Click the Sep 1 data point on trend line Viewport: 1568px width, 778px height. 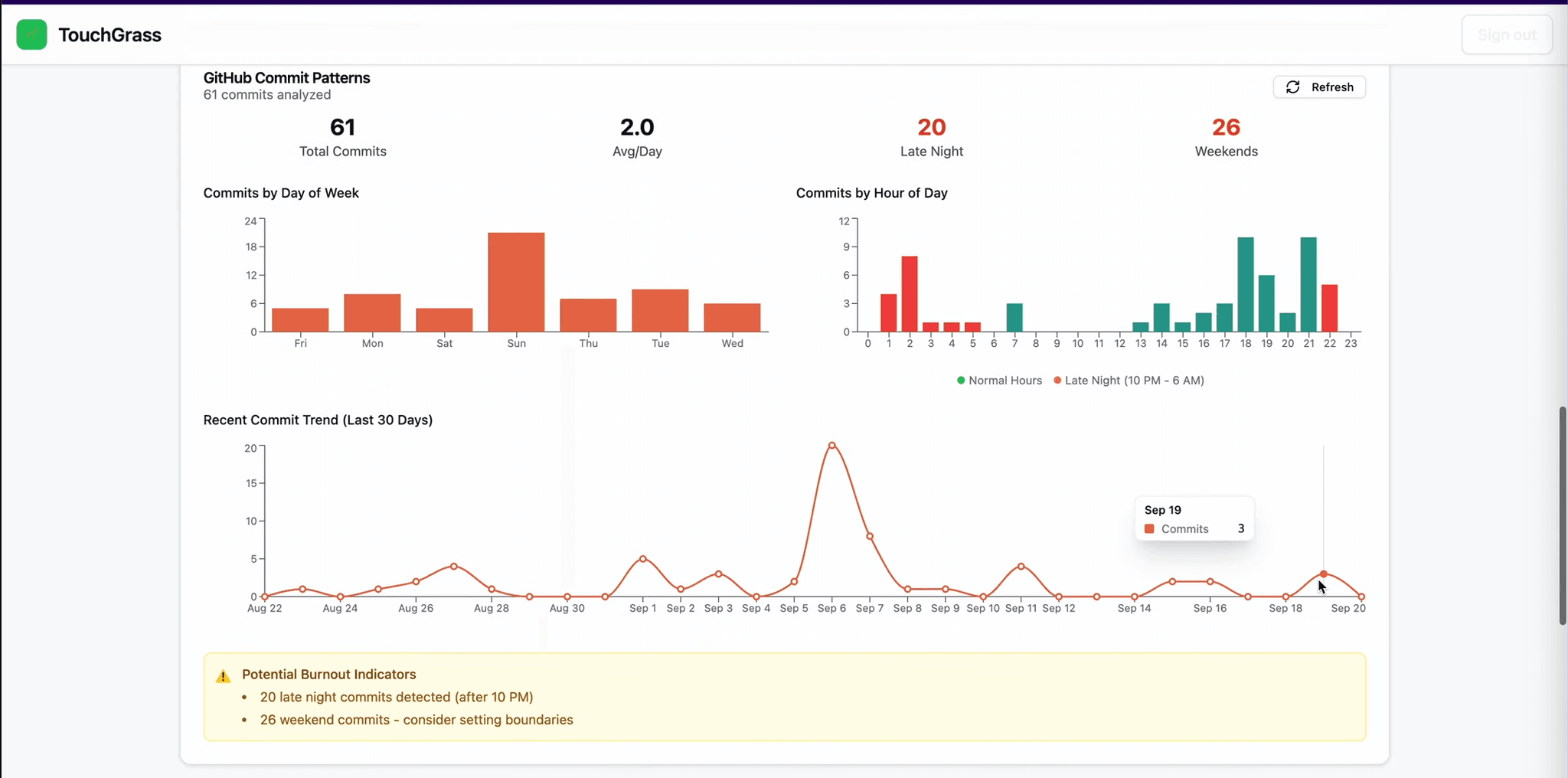click(x=643, y=559)
